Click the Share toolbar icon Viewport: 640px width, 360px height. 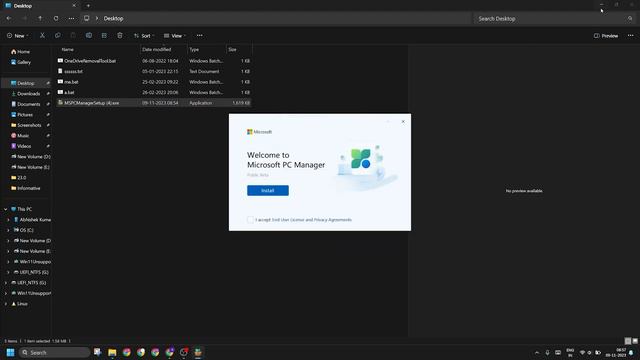[x=104, y=36]
